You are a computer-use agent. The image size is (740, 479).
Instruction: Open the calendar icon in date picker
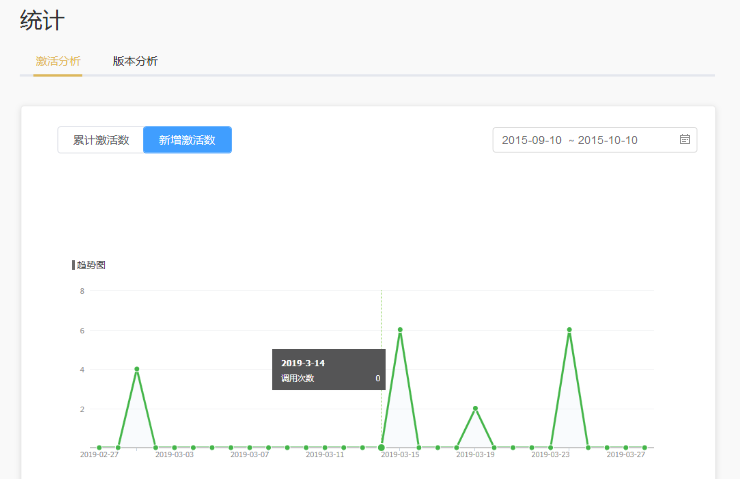685,140
